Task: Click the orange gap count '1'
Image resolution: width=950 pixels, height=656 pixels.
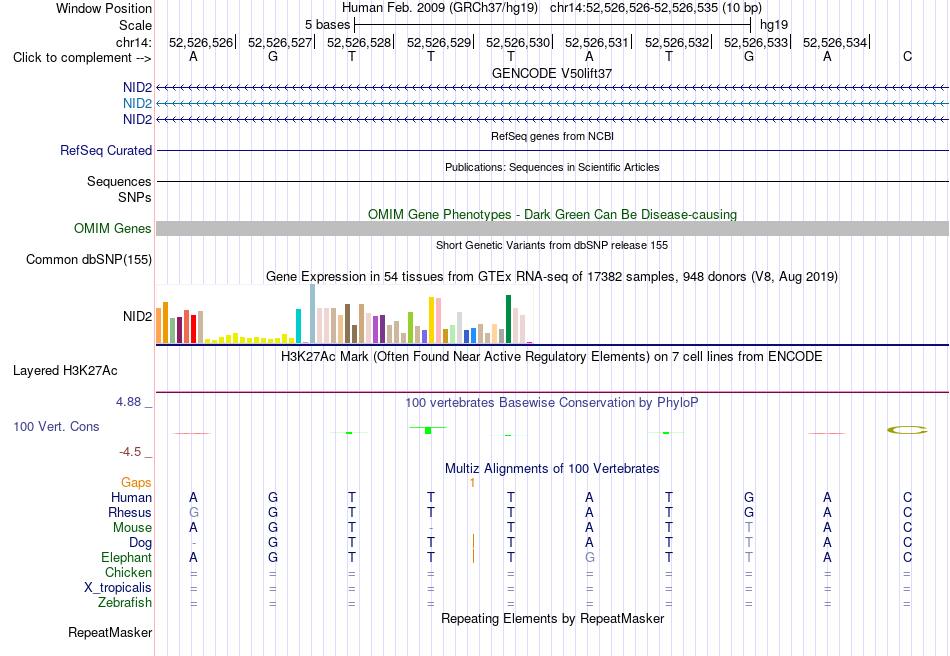Action: point(472,483)
